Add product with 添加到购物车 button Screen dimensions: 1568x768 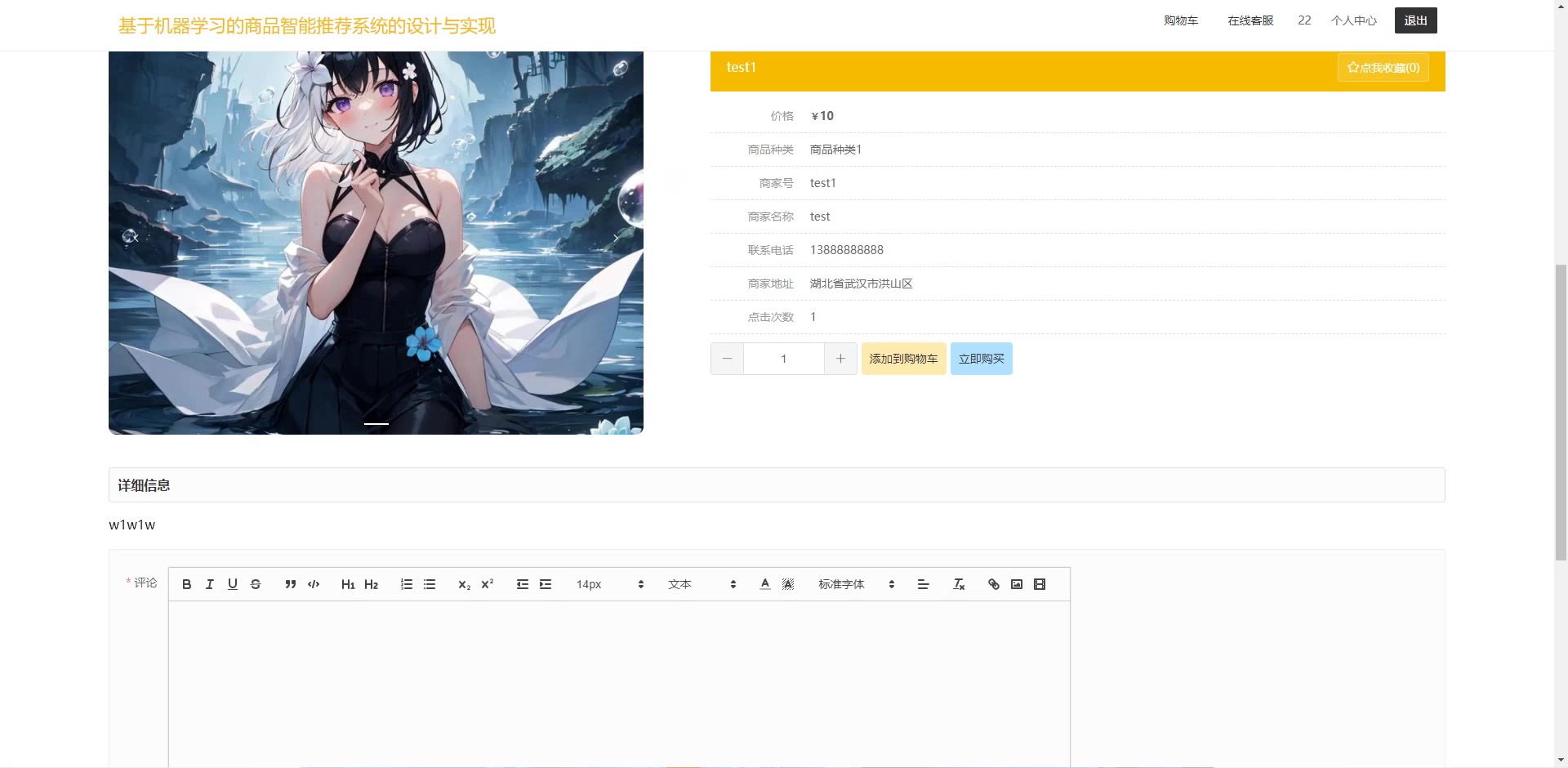pyautogui.click(x=904, y=359)
